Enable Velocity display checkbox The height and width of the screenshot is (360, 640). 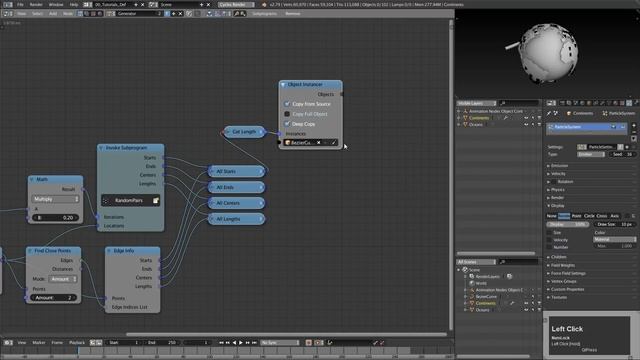click(549, 240)
